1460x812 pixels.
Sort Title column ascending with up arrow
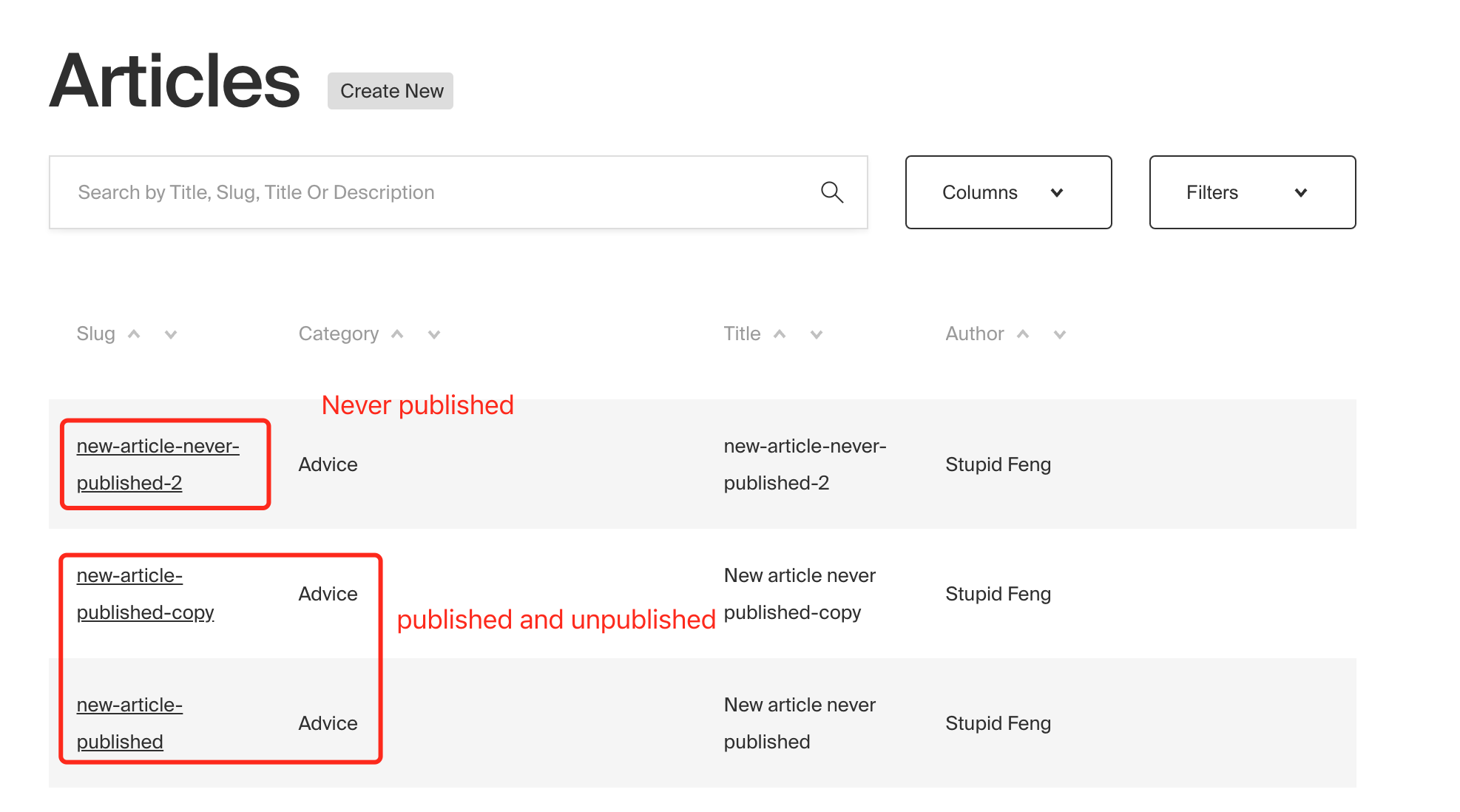point(780,334)
